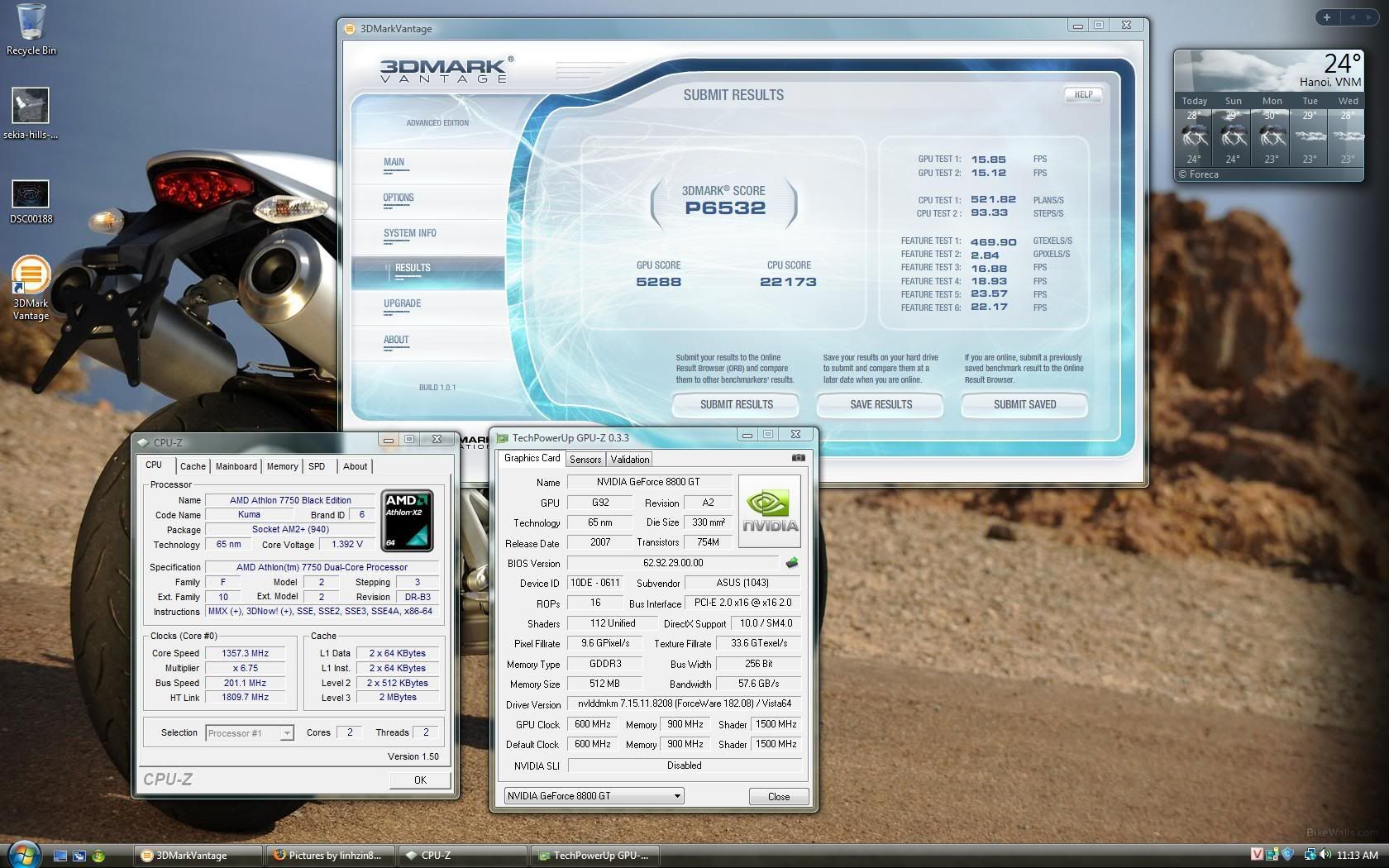This screenshot has width=1389, height=868.
Task: Click the Specification AMD Athlon 7750 Dual-Core field
Action: pyautogui.click(x=322, y=567)
